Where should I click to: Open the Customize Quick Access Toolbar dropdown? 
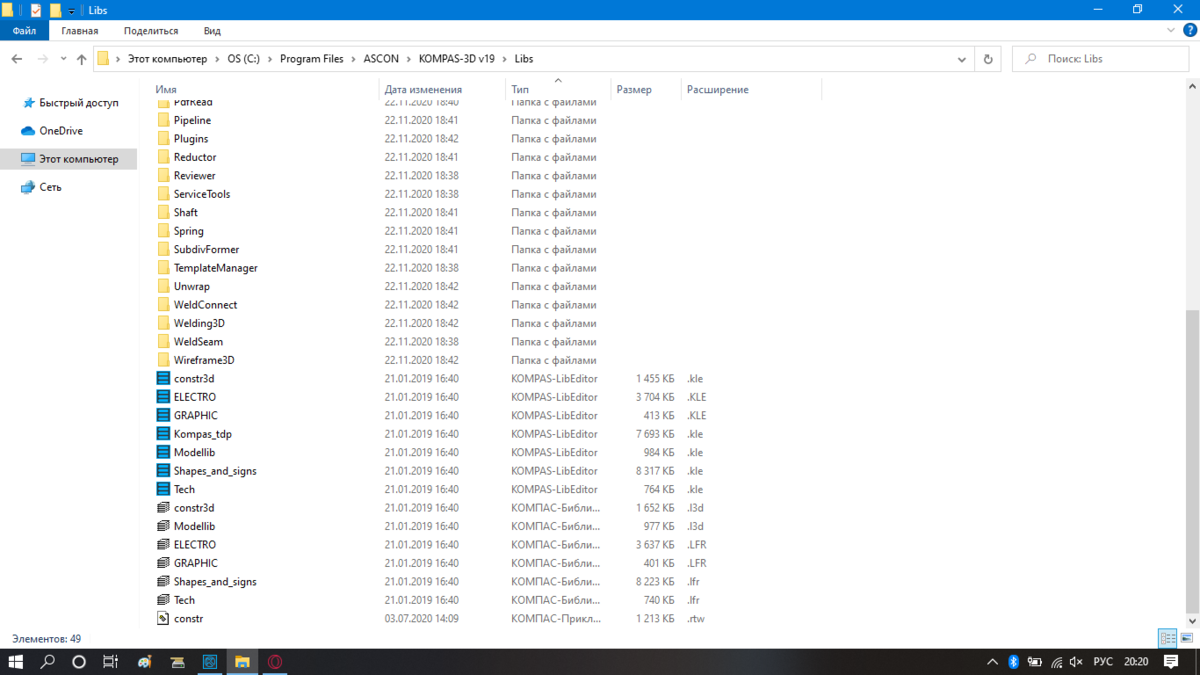coord(72,10)
